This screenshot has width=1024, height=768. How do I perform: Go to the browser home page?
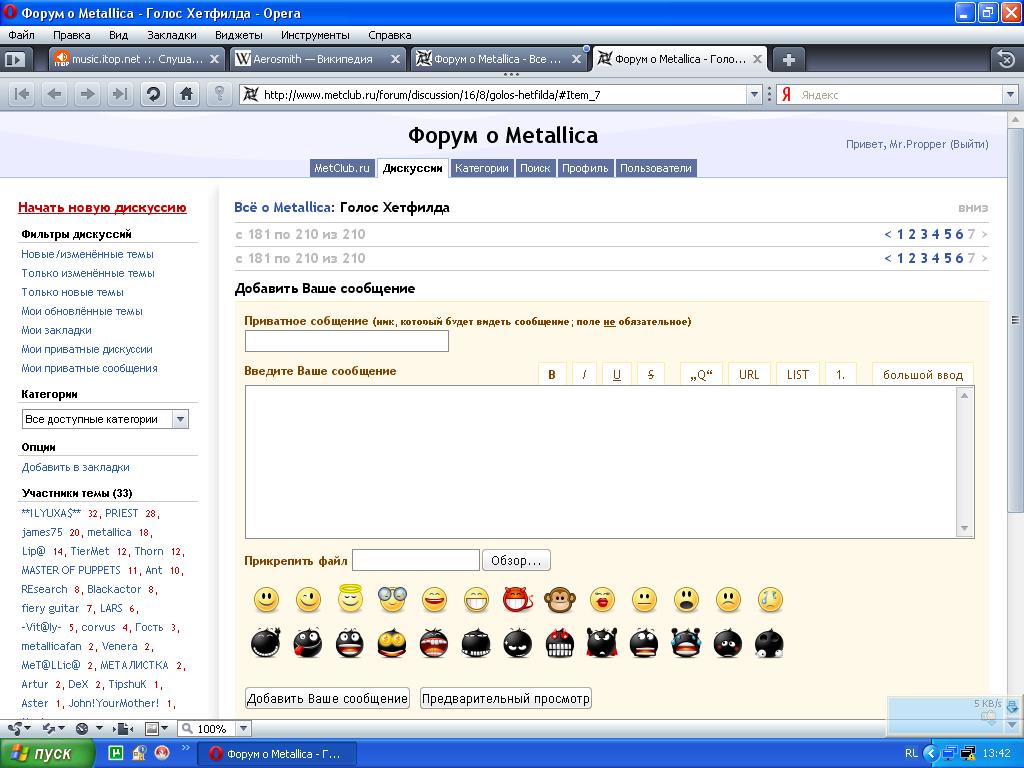pyautogui.click(x=186, y=94)
